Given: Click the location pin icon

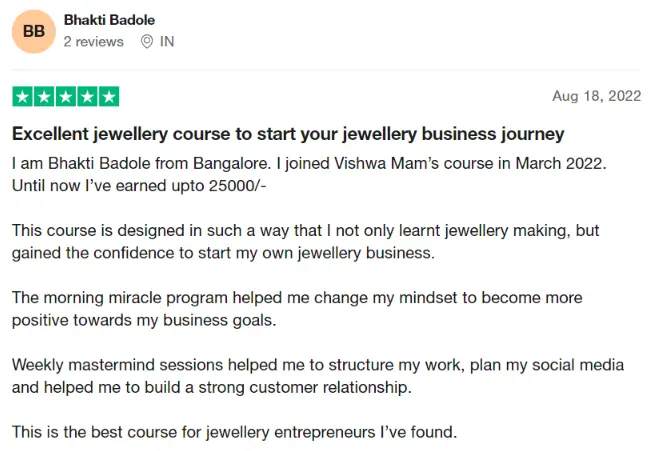Looking at the screenshot, I should [146, 42].
